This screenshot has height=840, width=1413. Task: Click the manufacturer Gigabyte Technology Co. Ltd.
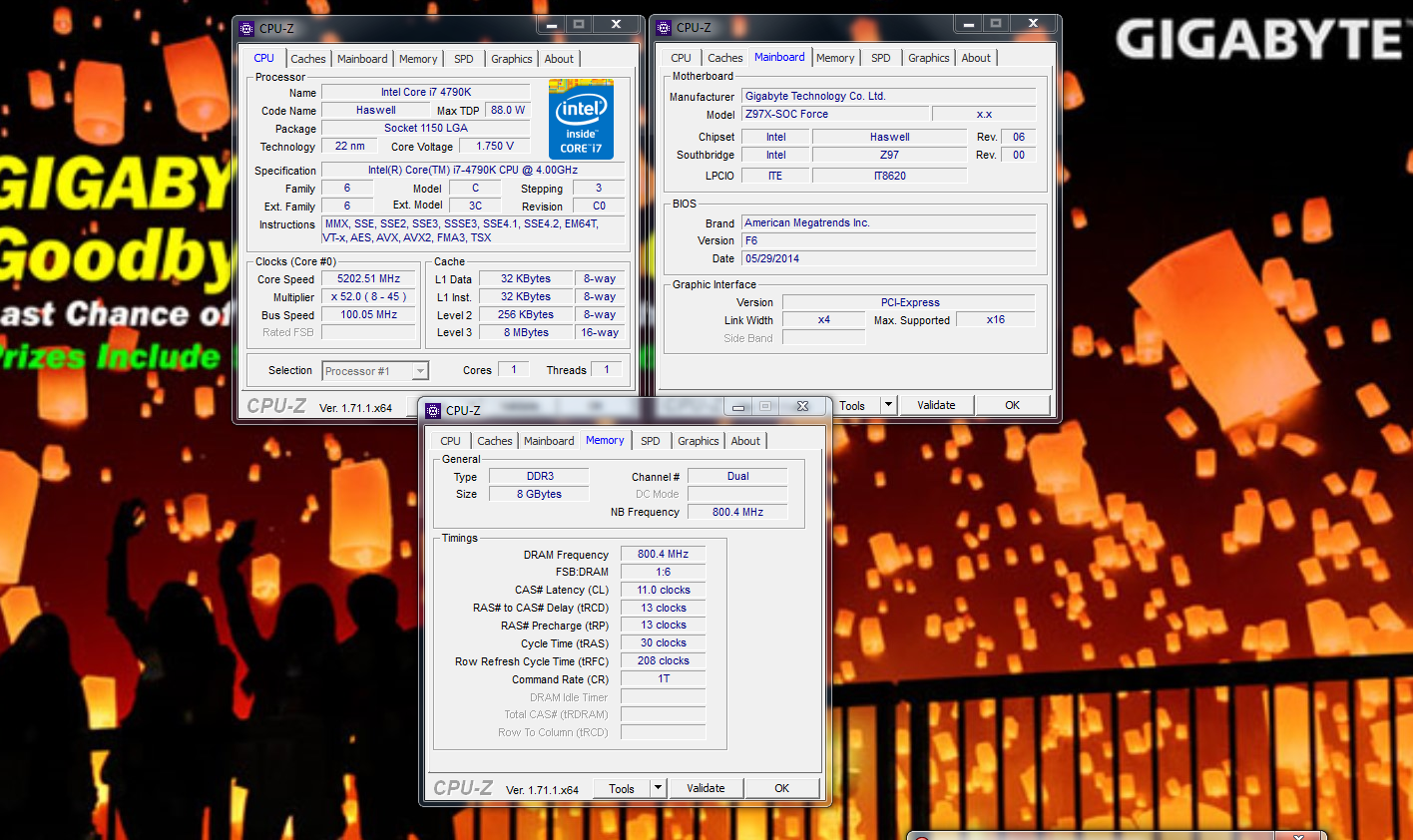888,97
